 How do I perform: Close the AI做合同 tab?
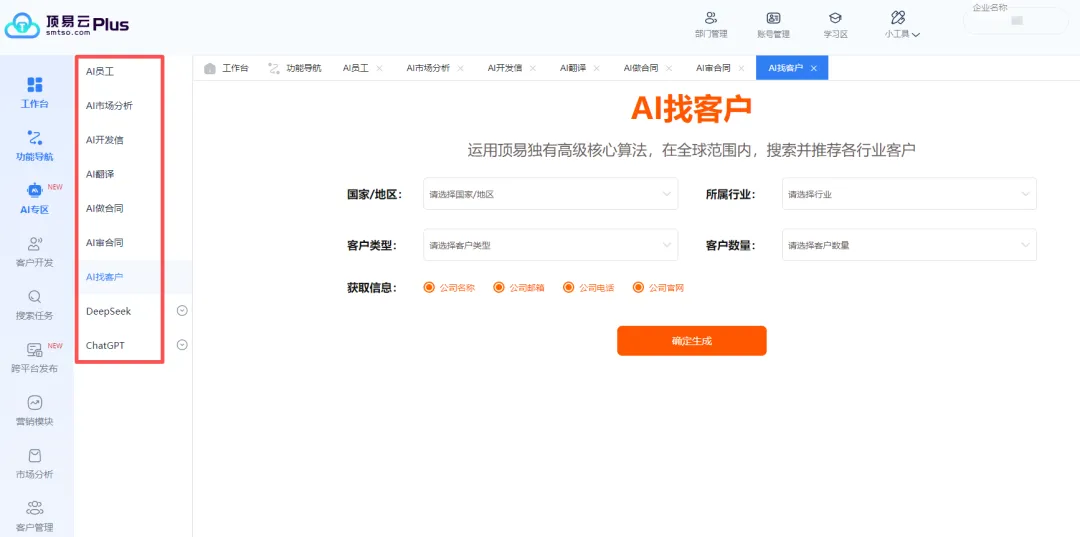[669, 68]
